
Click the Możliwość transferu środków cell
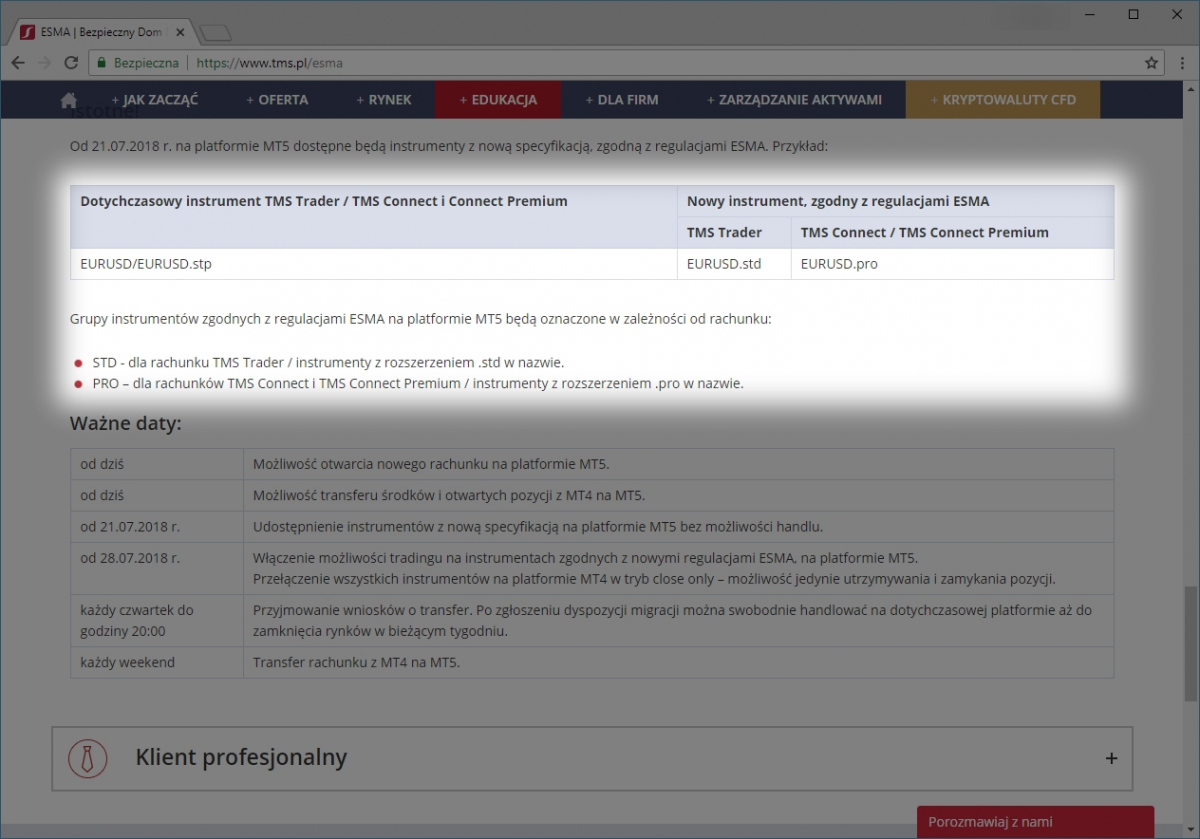679,495
